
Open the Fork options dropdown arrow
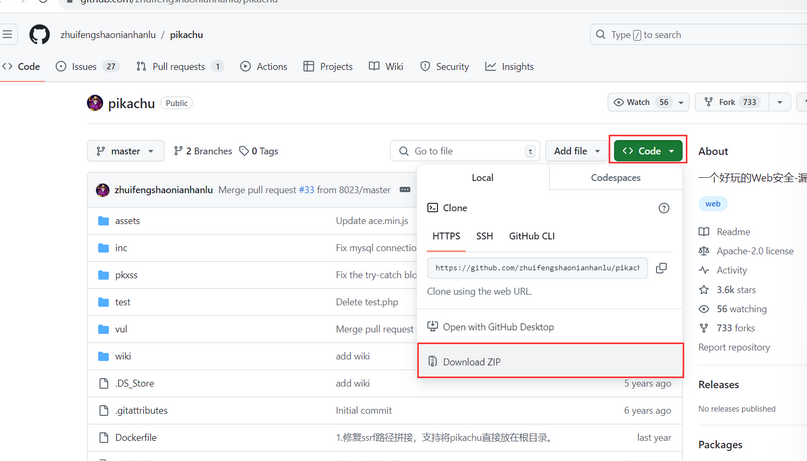[x=780, y=102]
